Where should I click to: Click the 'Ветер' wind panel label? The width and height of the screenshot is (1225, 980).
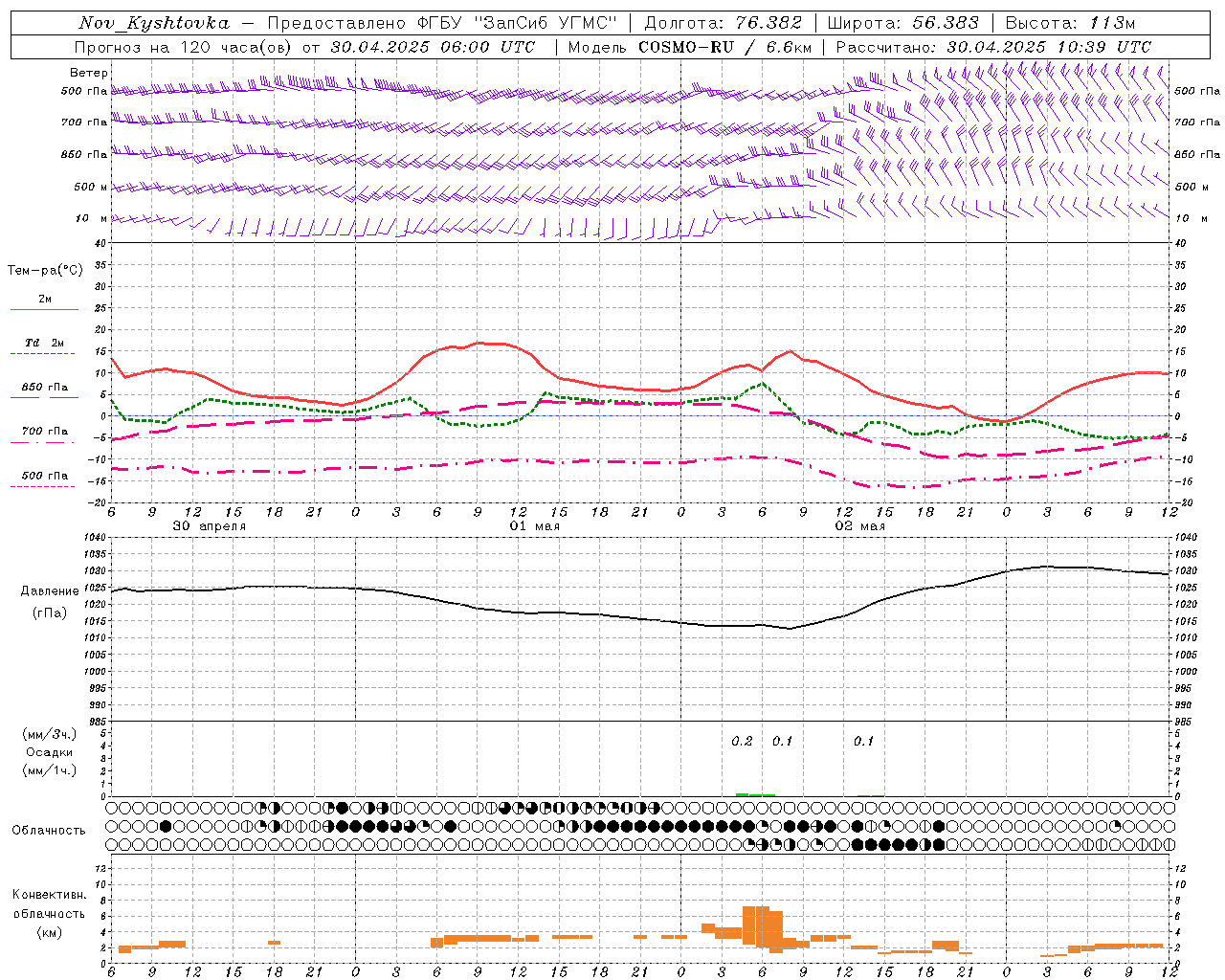coord(89,73)
